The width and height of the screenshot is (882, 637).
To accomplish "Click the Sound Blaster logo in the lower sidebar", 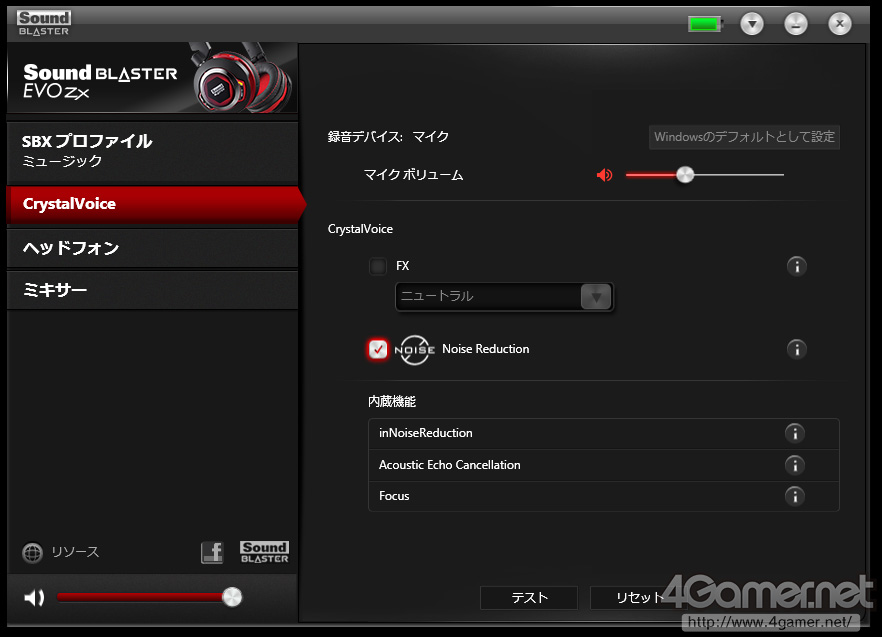I will point(264,552).
